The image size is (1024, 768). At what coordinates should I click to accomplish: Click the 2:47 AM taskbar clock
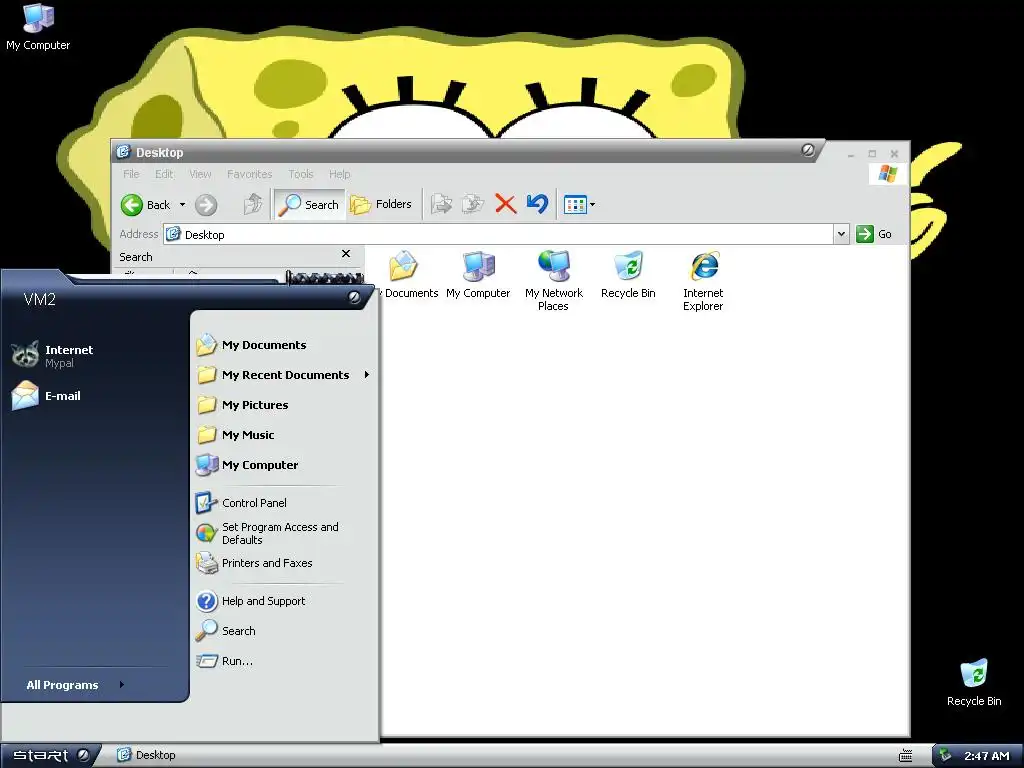tap(987, 756)
